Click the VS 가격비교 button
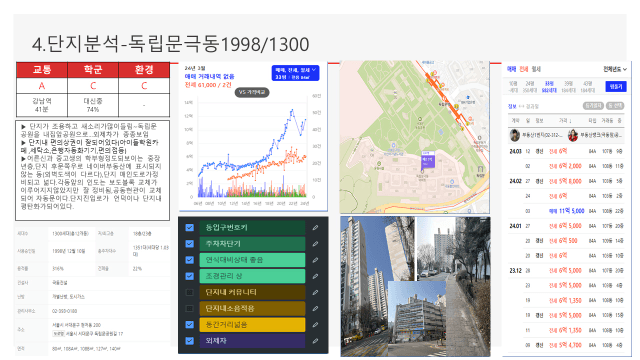Image resolution: width=640 pixels, height=360 pixels. tap(252, 92)
